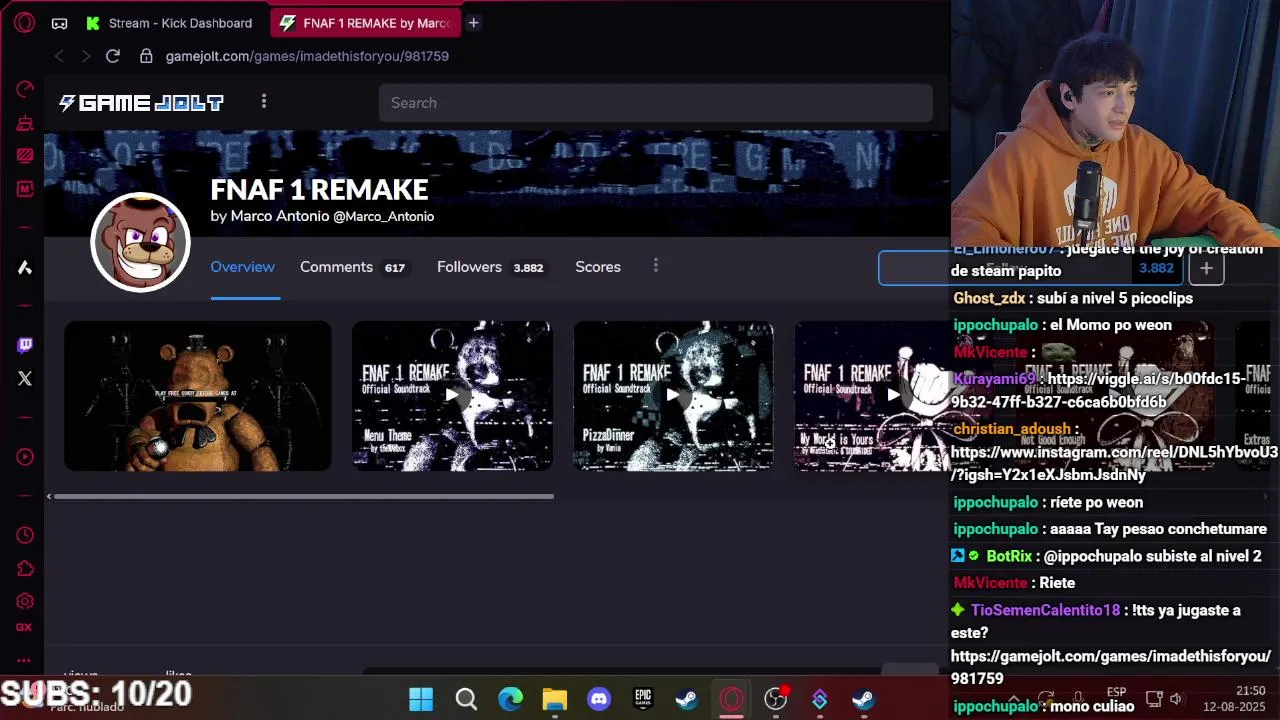Open OBS Studio from the taskbar
The width and height of the screenshot is (1280, 720).
pyautogui.click(x=776, y=699)
